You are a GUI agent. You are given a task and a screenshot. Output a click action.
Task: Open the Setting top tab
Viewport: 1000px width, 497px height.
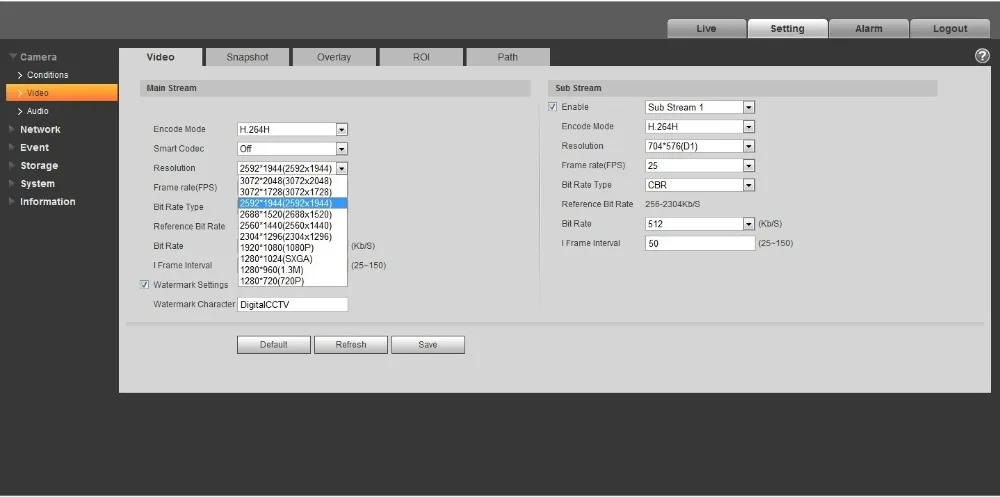(x=787, y=29)
